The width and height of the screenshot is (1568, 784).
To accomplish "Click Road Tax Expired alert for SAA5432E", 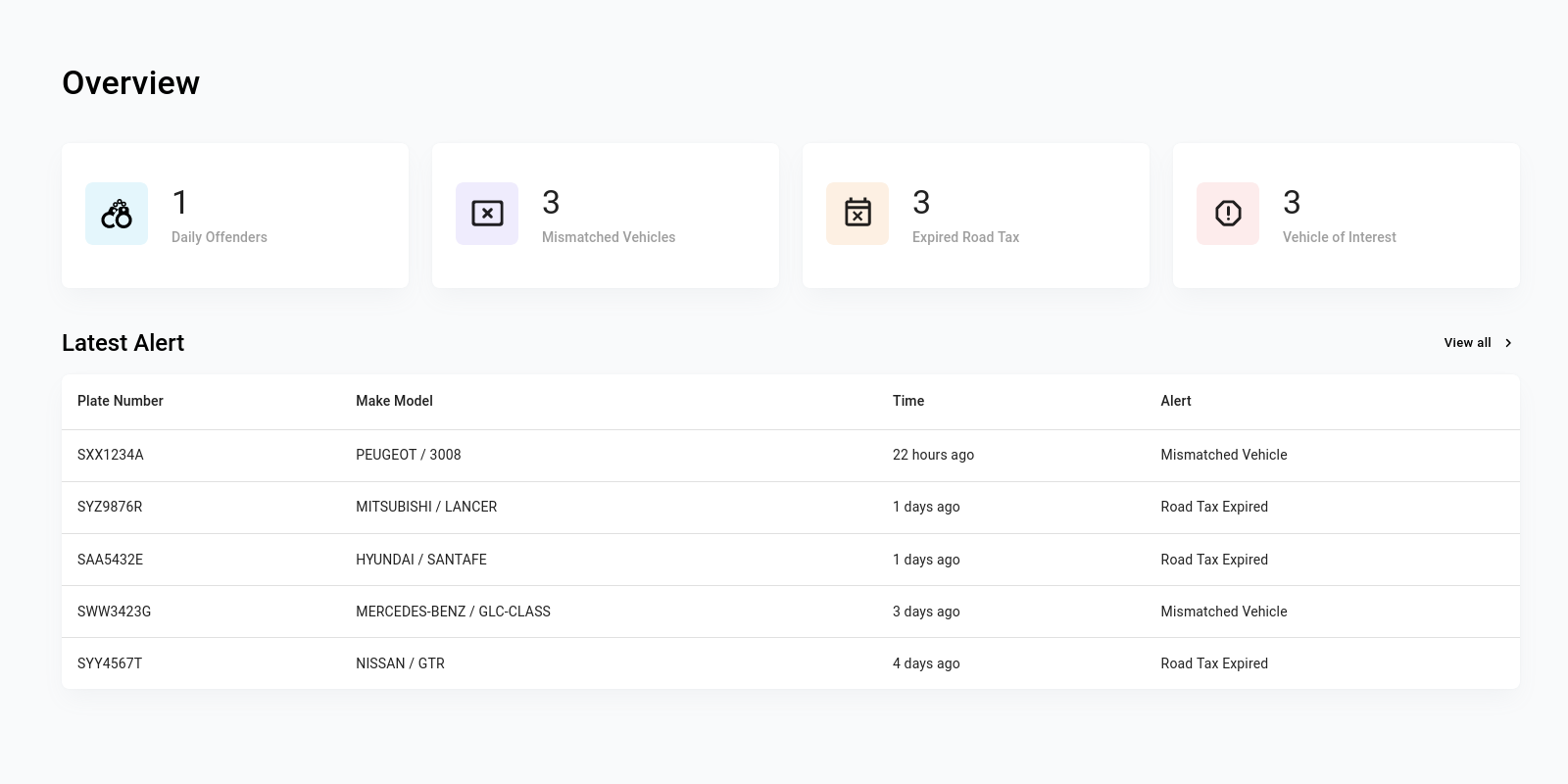I will point(1214,560).
